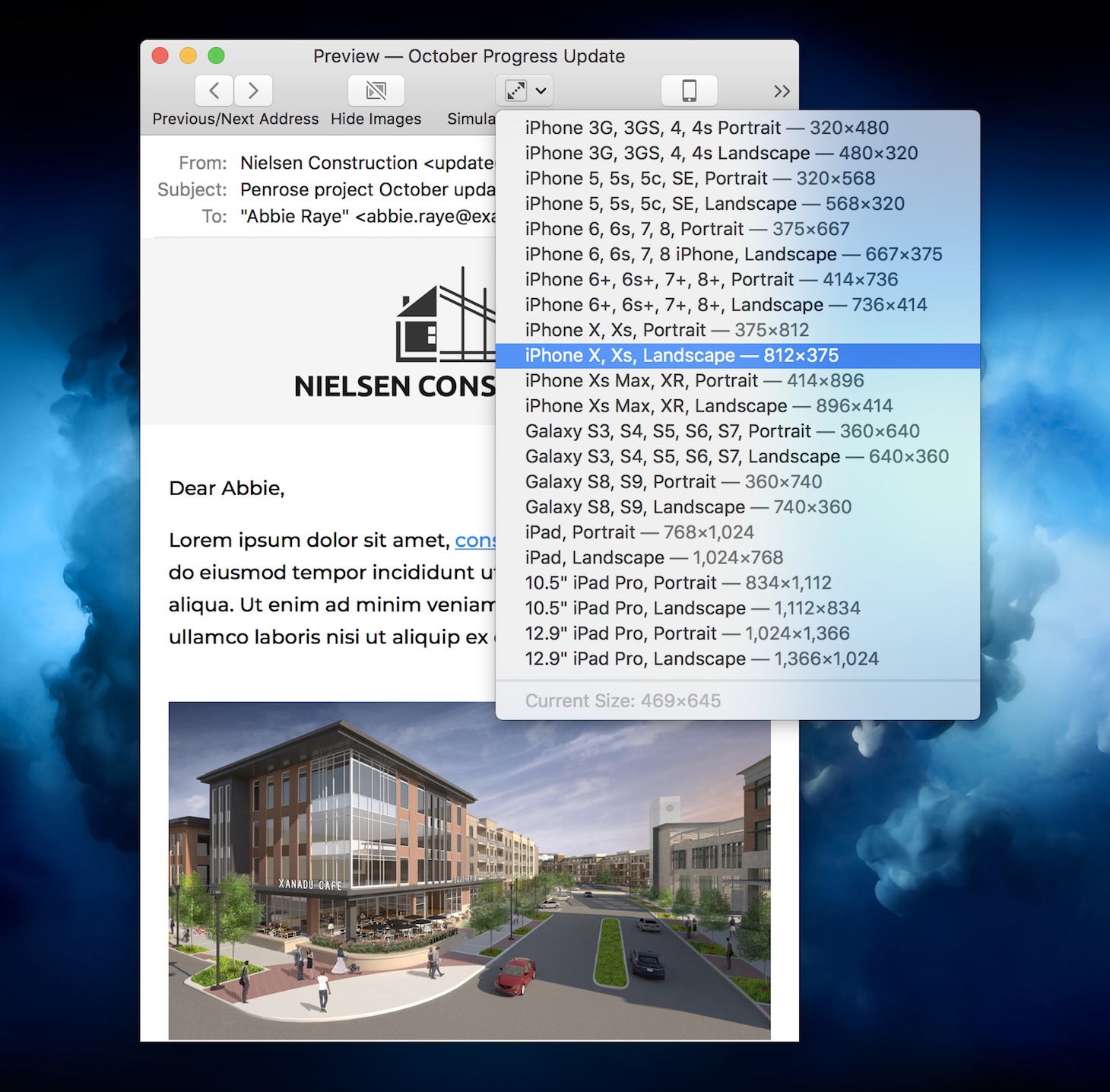Click the Nielsen Construction logo

(x=395, y=333)
